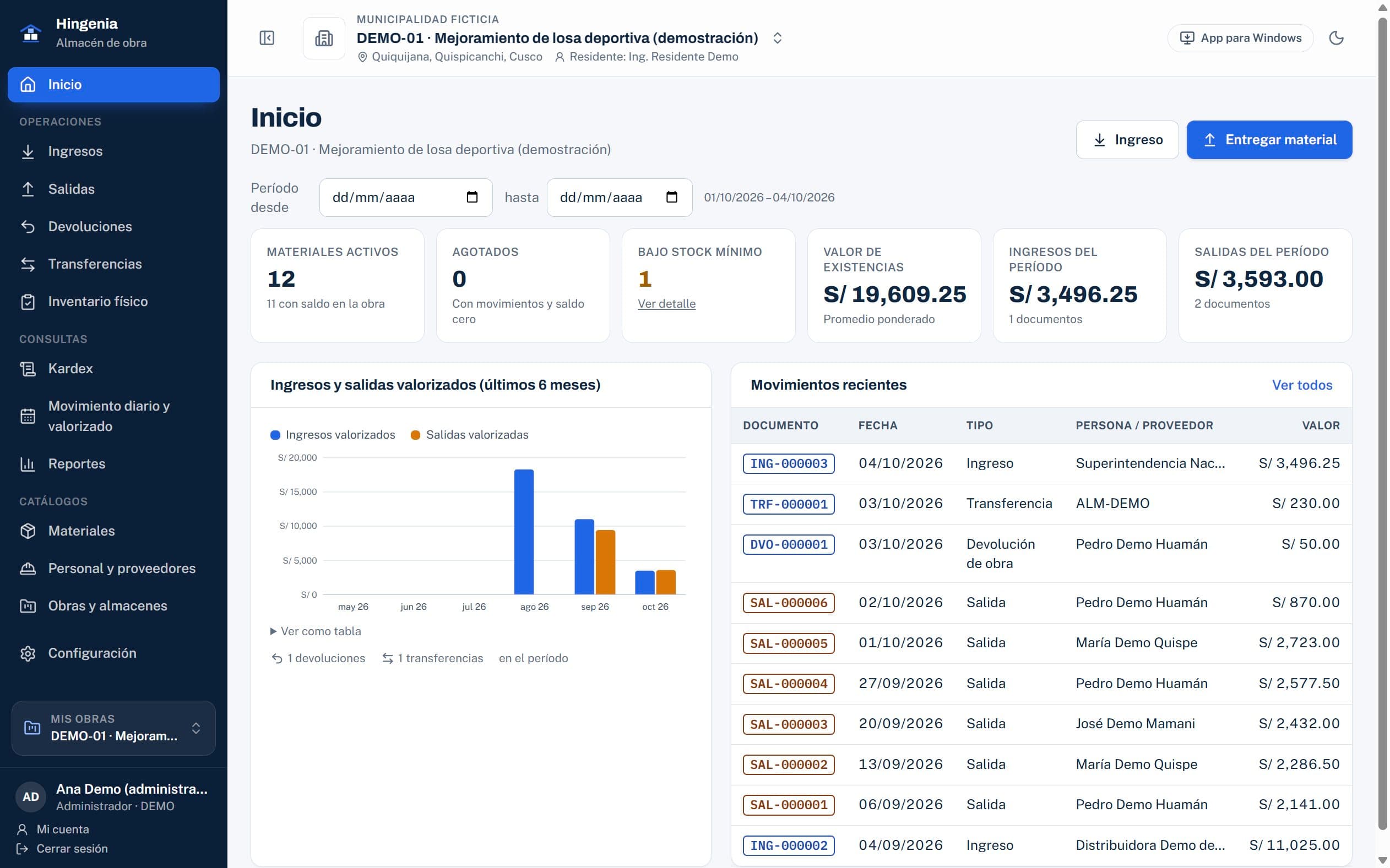1390x868 pixels.
Task: Open Salidas in sidebar
Action: (113, 189)
